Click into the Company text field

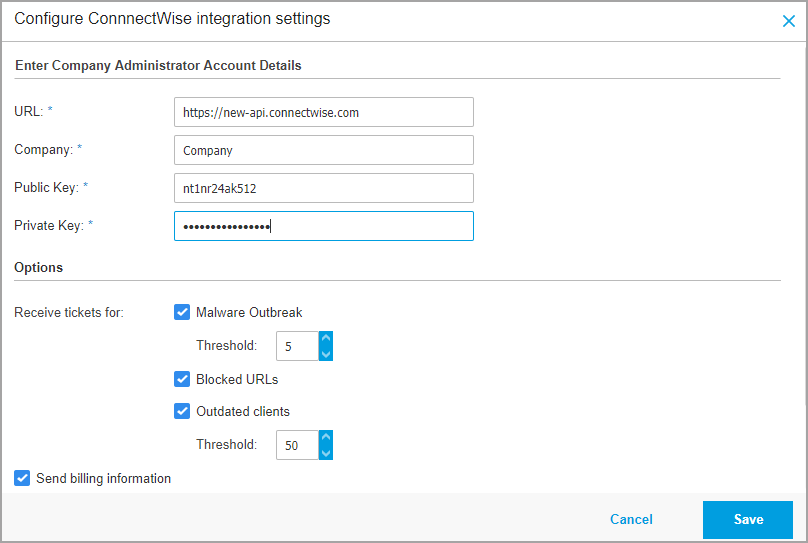[323, 150]
